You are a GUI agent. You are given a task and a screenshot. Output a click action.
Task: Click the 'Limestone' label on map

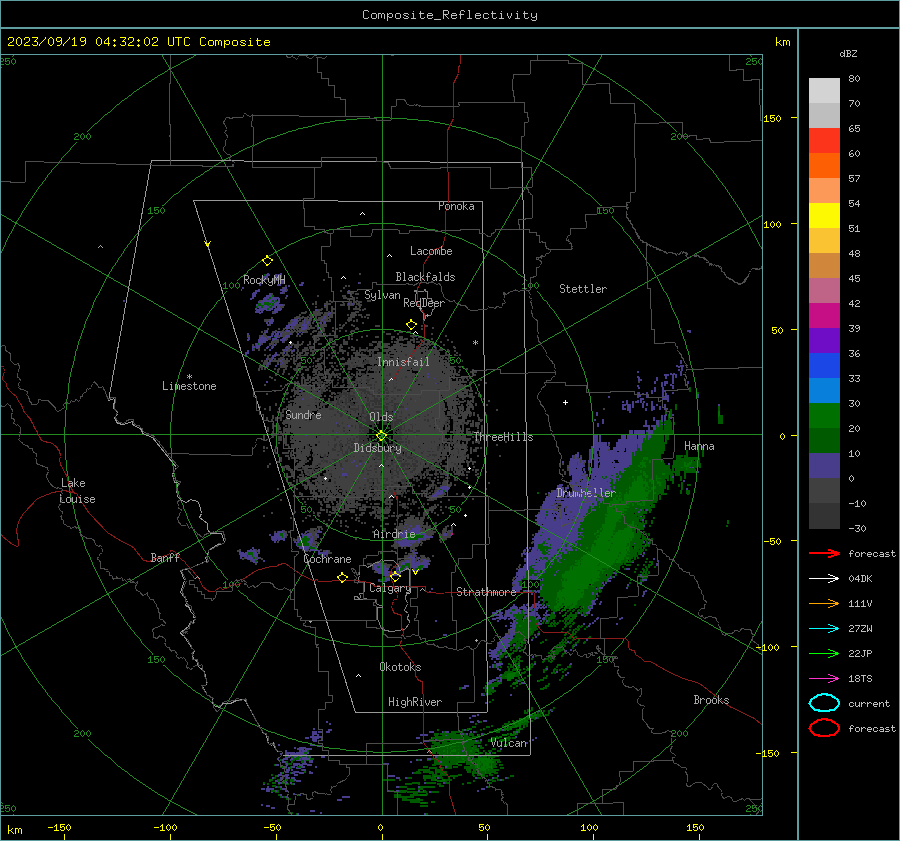[189, 386]
